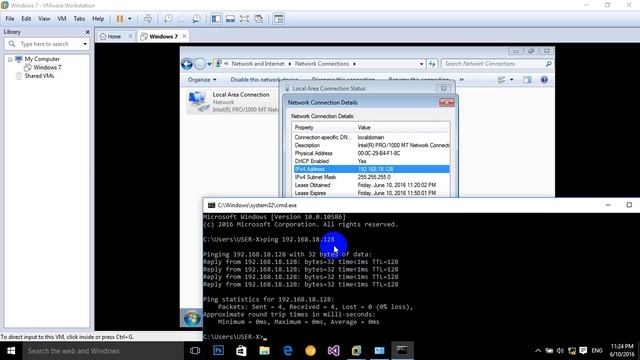Select the Physical Address row
Viewport: 640px width, 360px height.
coord(371,153)
